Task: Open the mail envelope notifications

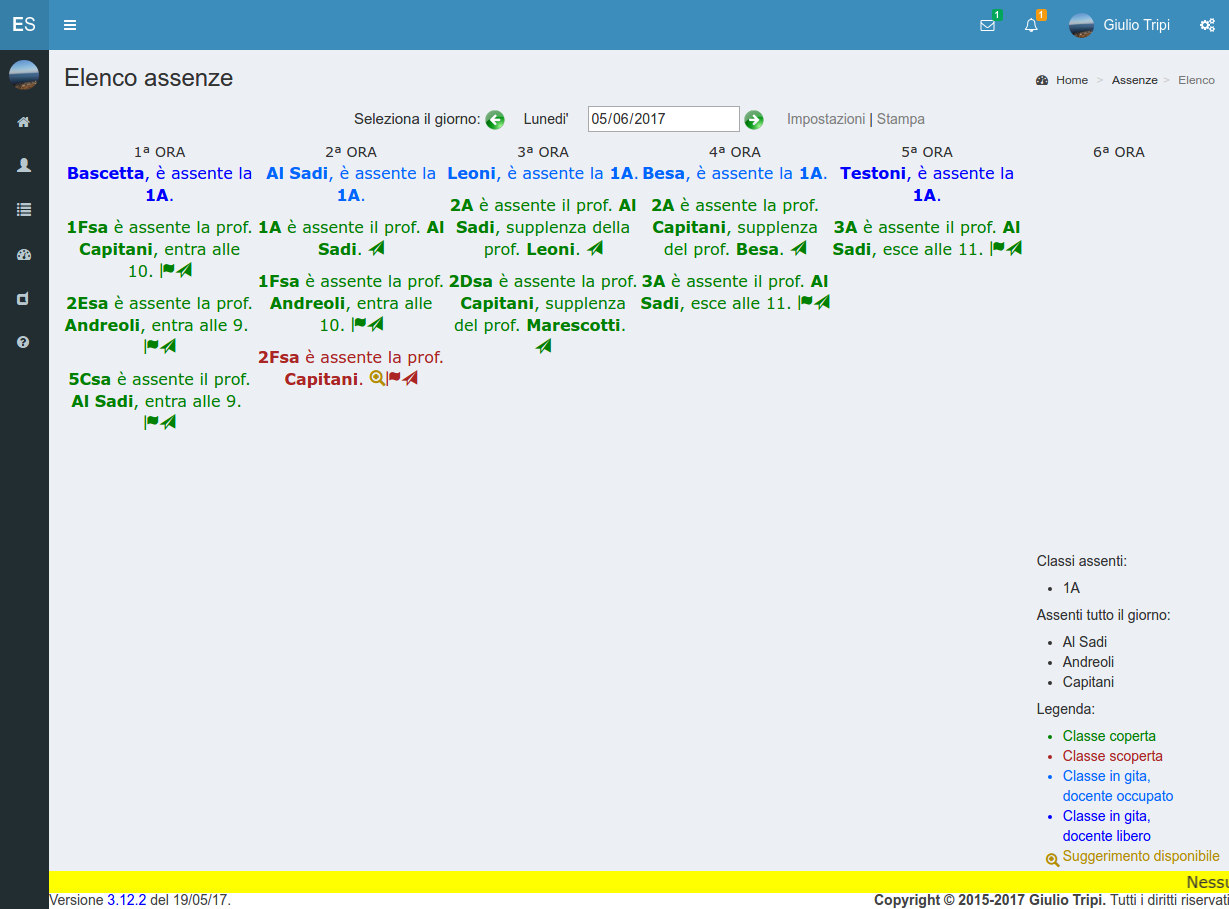Action: (987, 25)
